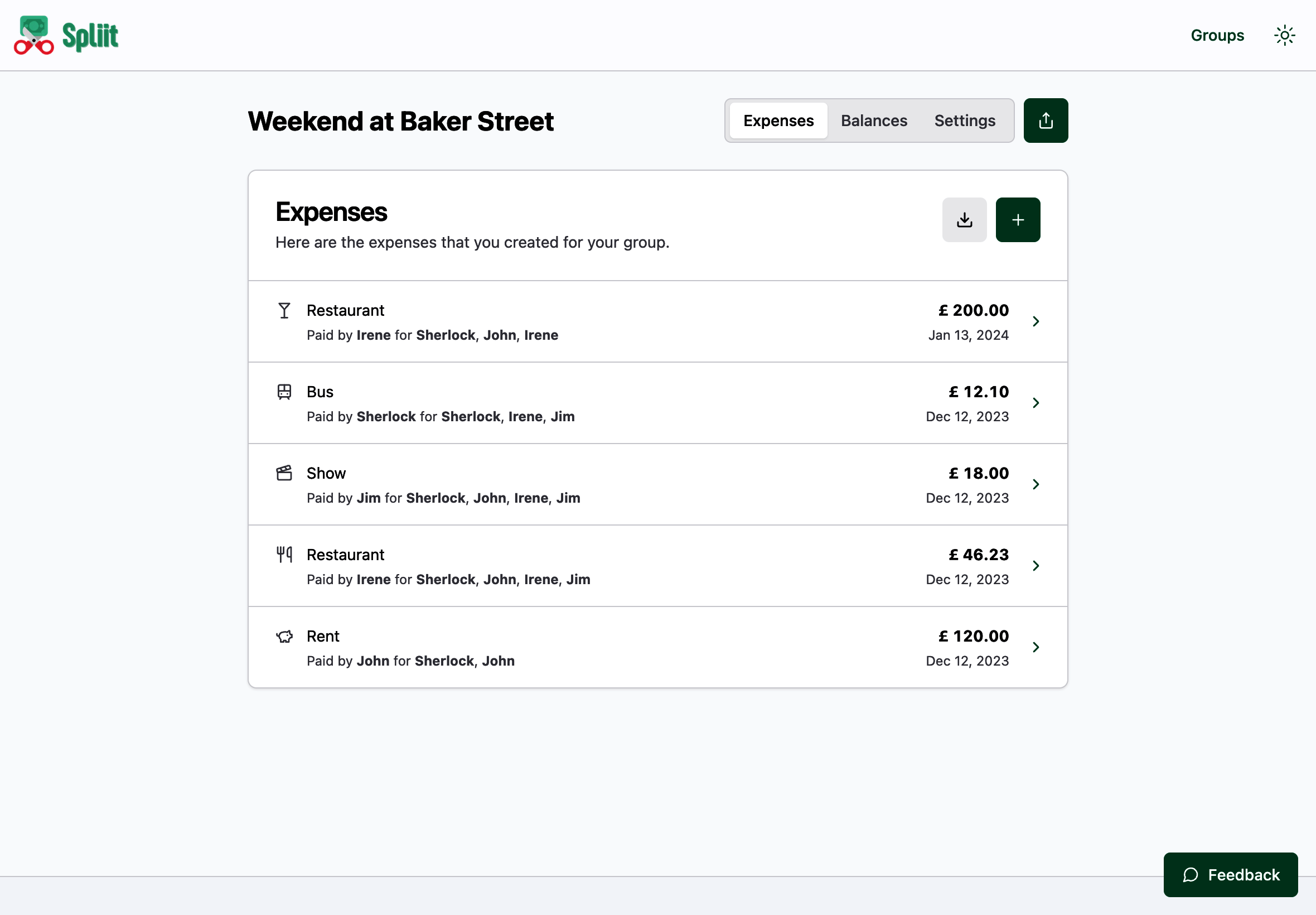Click the Feedback button

[1230, 875]
